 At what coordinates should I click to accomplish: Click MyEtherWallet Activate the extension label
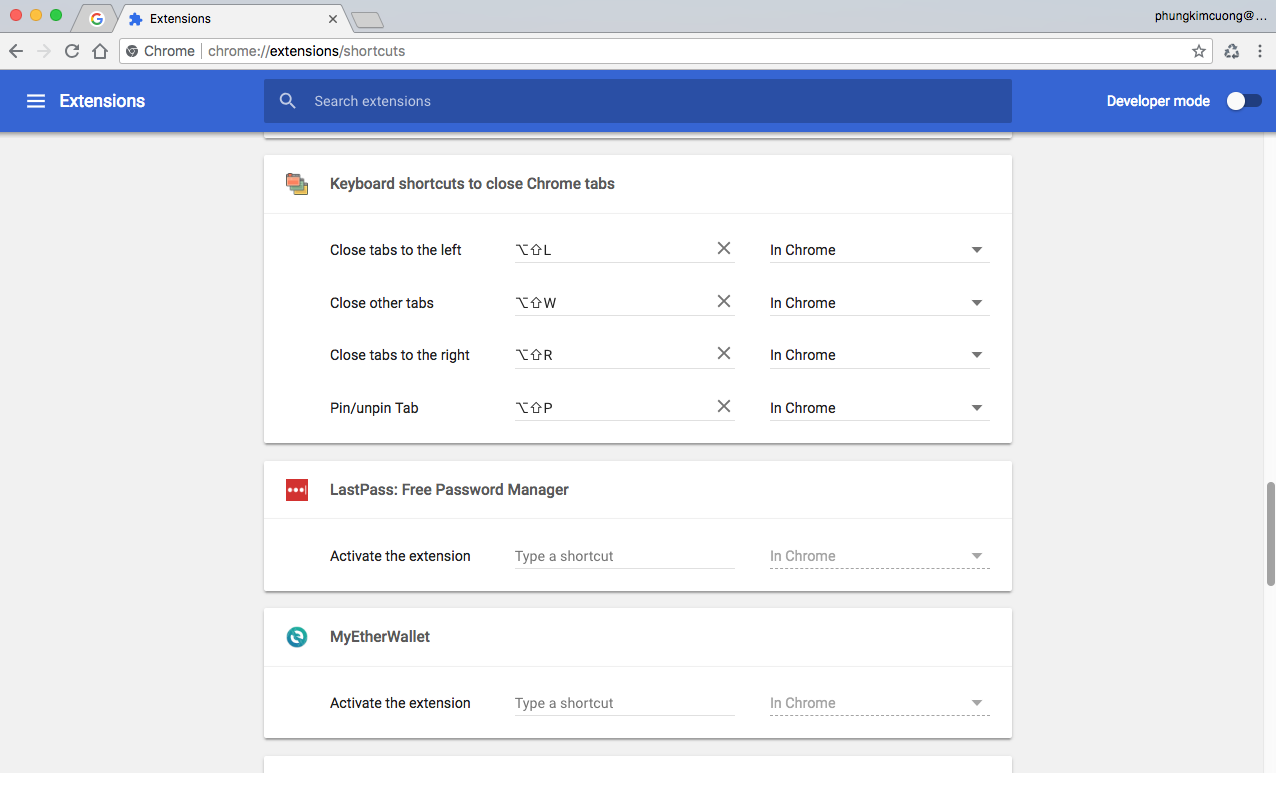click(x=400, y=703)
